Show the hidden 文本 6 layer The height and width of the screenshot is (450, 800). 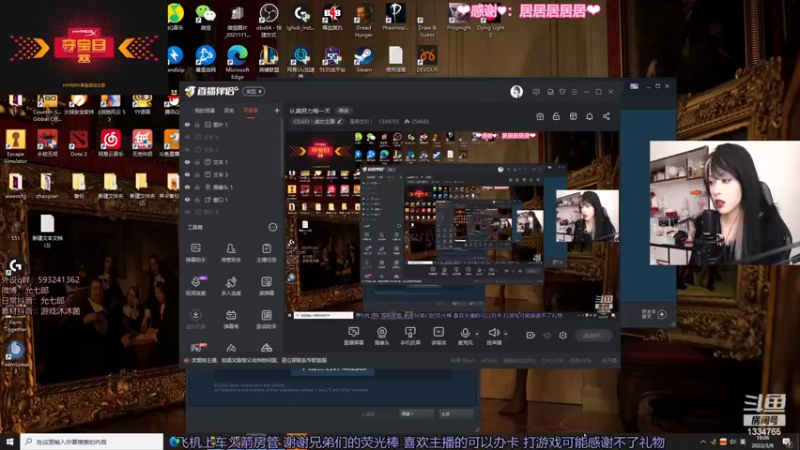point(187,137)
